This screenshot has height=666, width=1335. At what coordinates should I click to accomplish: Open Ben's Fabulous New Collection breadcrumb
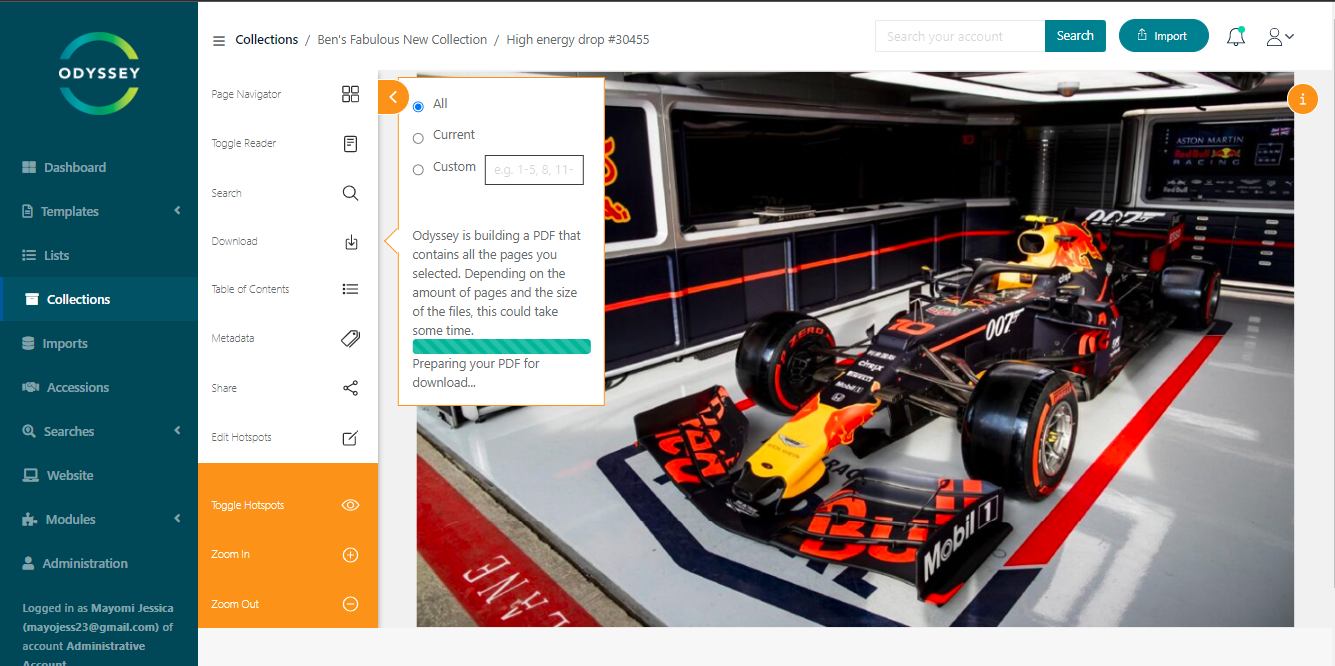click(402, 40)
